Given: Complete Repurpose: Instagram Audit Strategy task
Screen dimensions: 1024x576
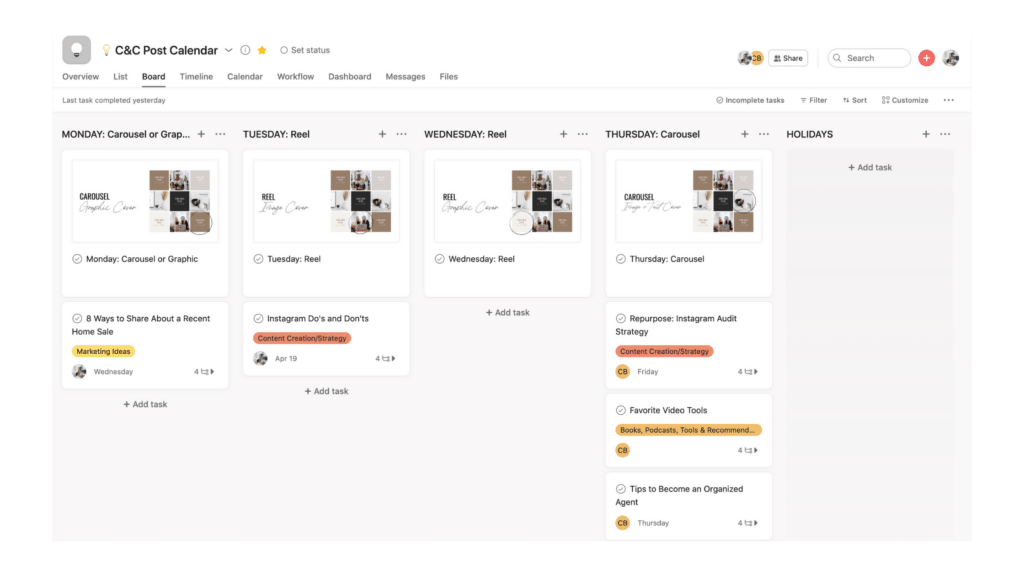Looking at the screenshot, I should pyautogui.click(x=620, y=319).
